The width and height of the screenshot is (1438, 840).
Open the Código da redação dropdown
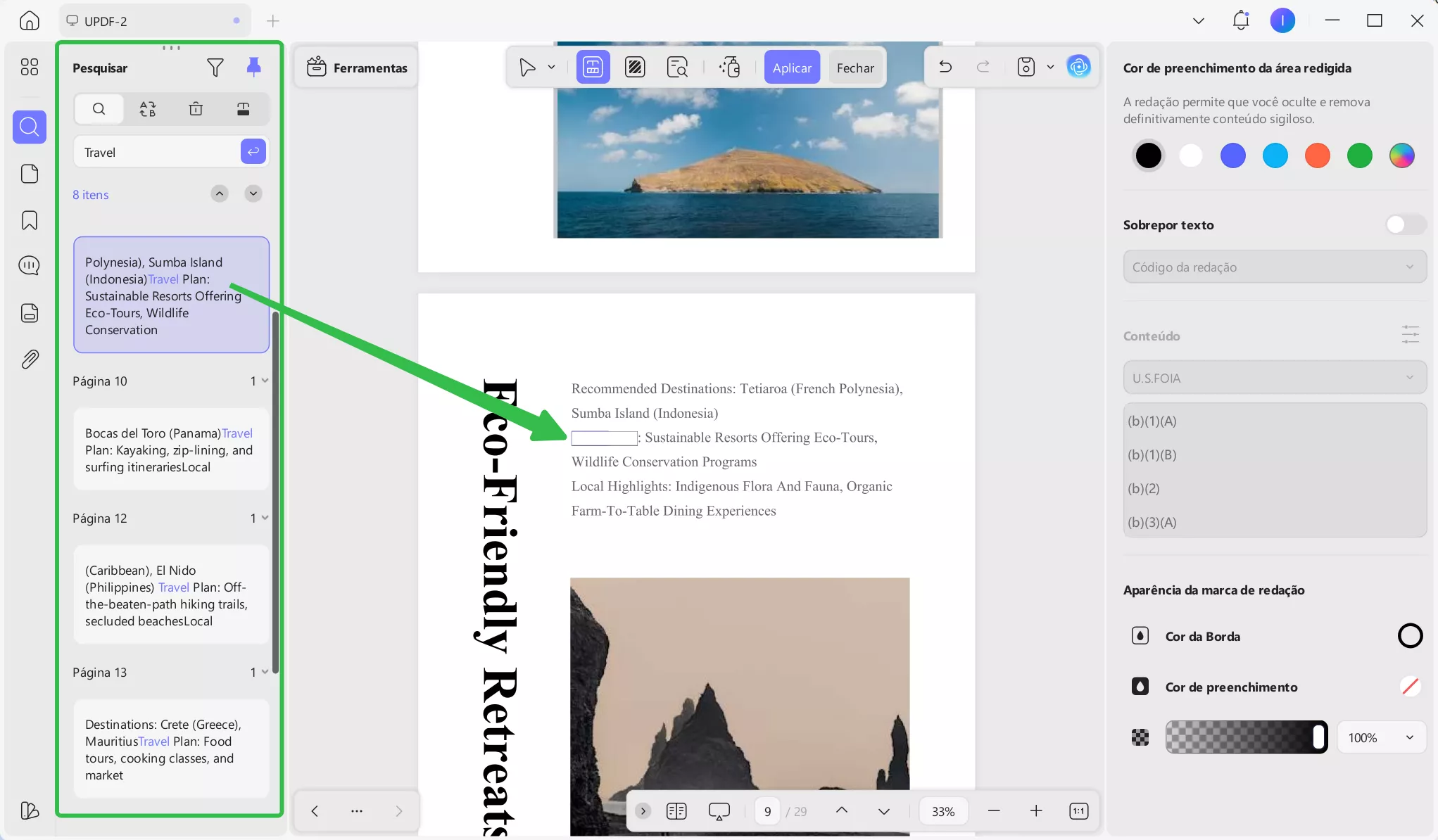[x=1274, y=267]
